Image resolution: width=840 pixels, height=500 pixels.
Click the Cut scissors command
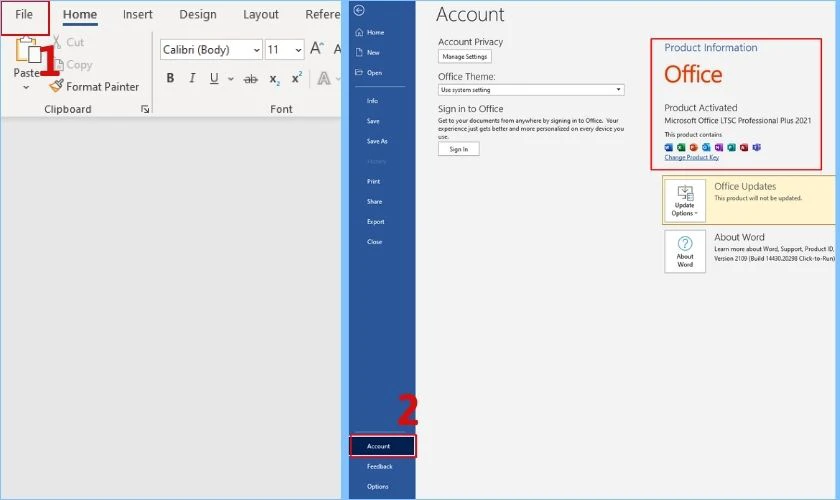pos(69,42)
